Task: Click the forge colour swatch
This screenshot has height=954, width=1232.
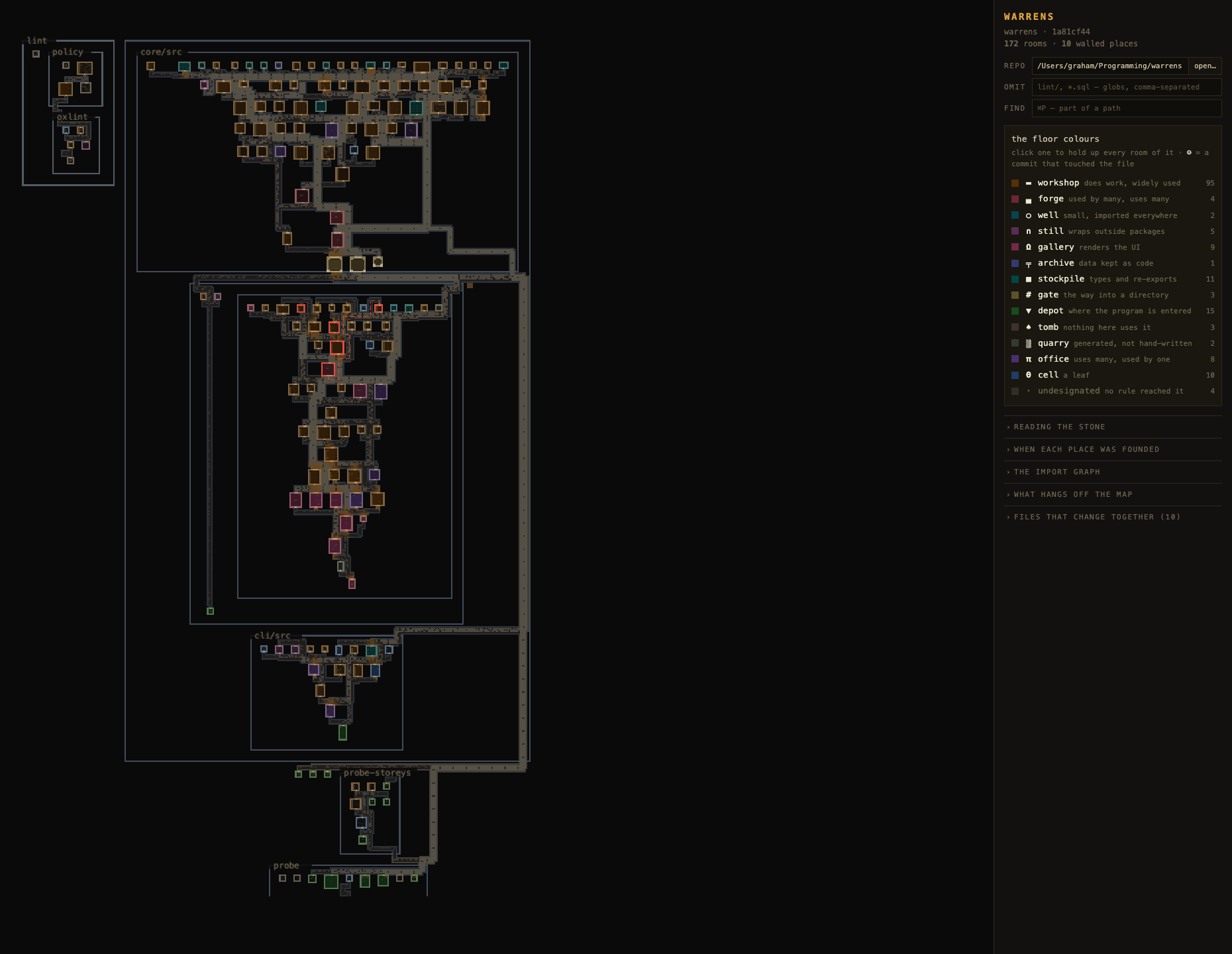Action: pyautogui.click(x=1015, y=199)
